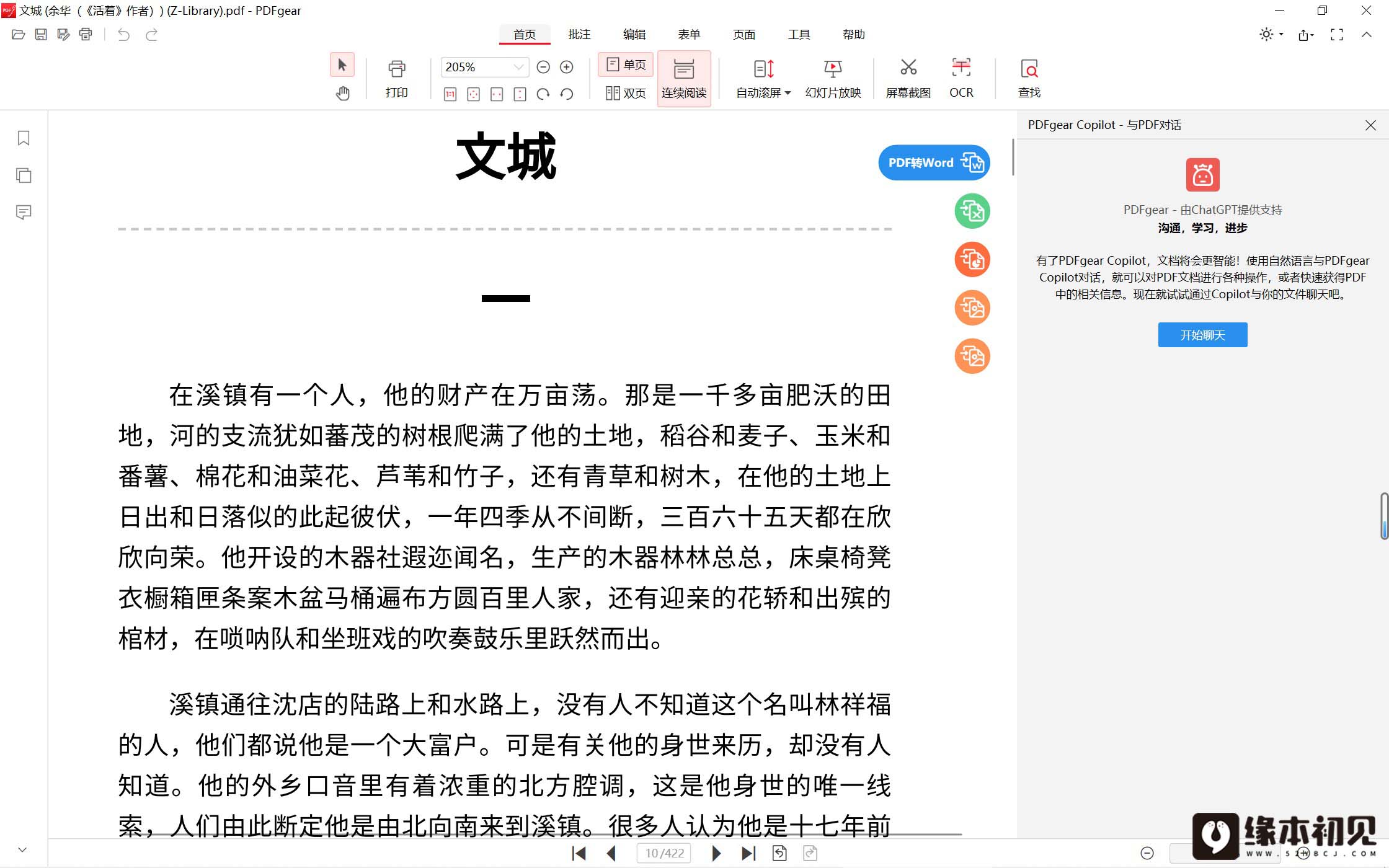
Task: Undo the last action
Action: pos(123,35)
